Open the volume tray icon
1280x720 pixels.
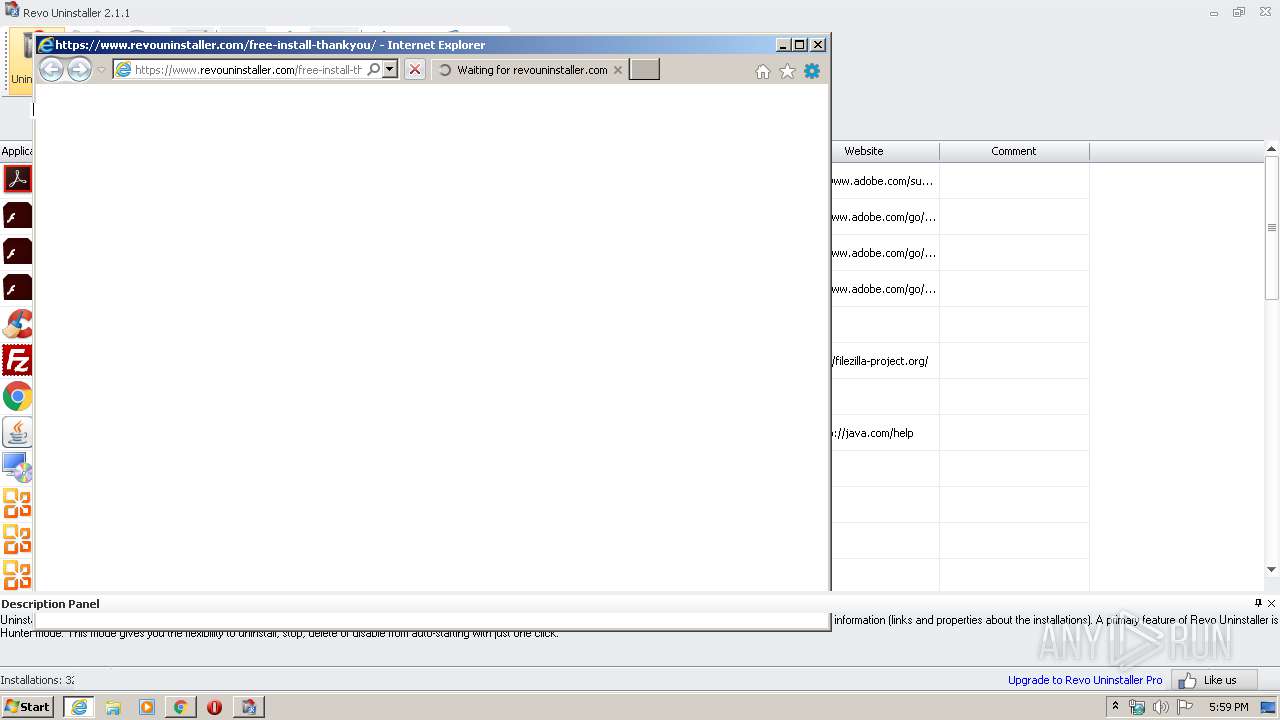[1161, 707]
